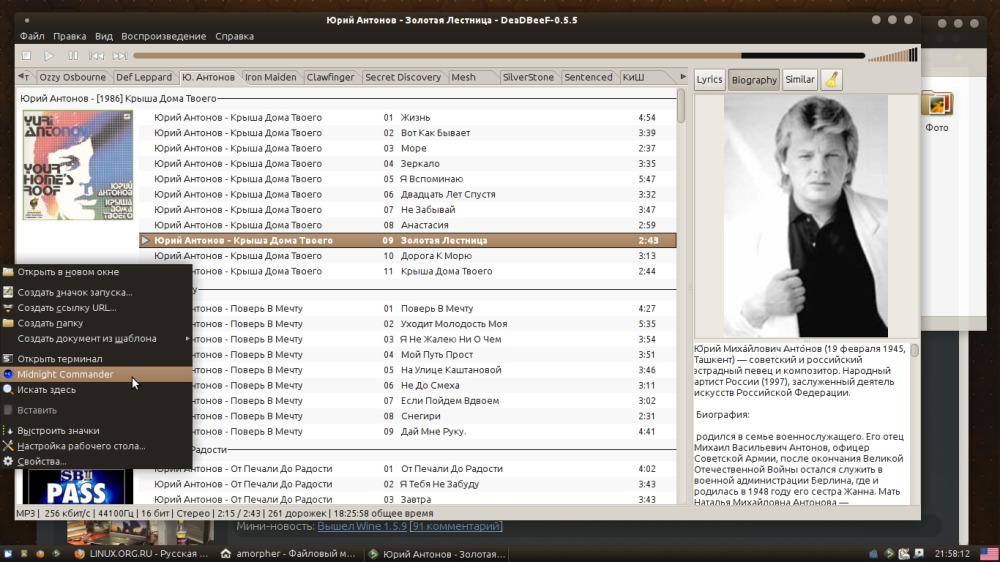Viewport: 1000px width, 562px height.
Task: Select track 02 Я Тебя Не Забуду
Action: click(x=407, y=484)
